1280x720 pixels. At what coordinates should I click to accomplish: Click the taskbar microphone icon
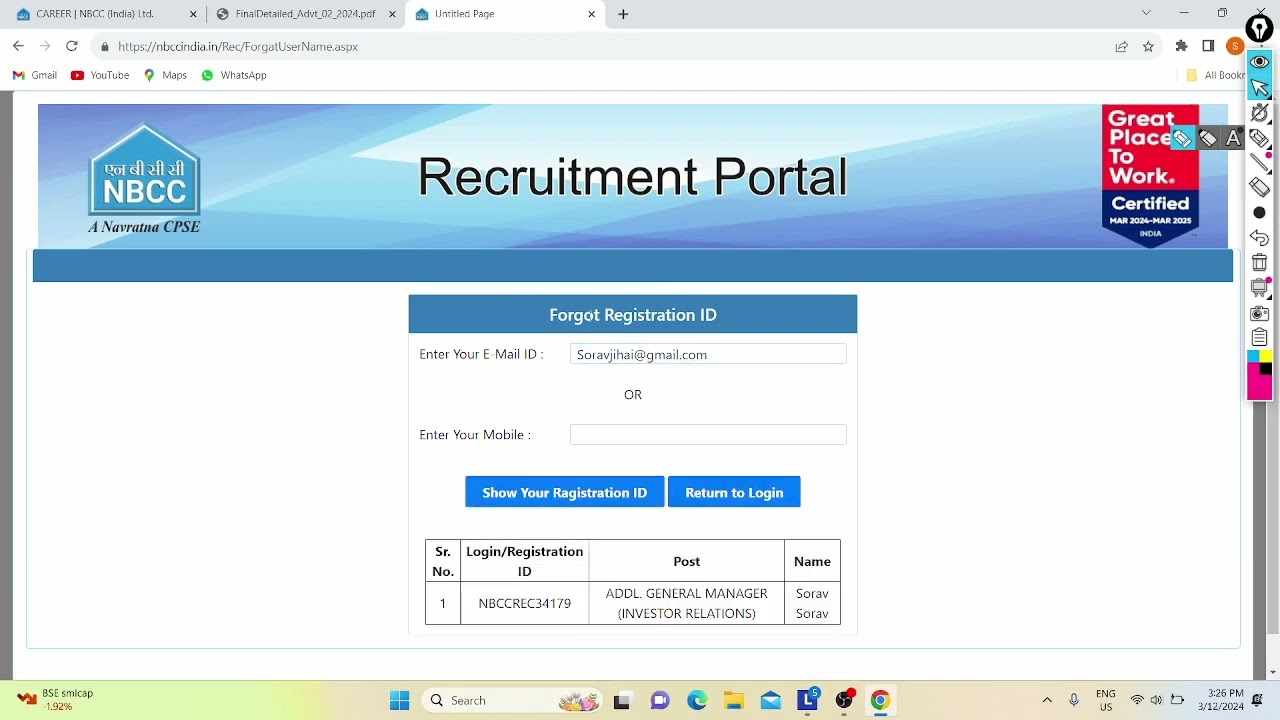1074,700
